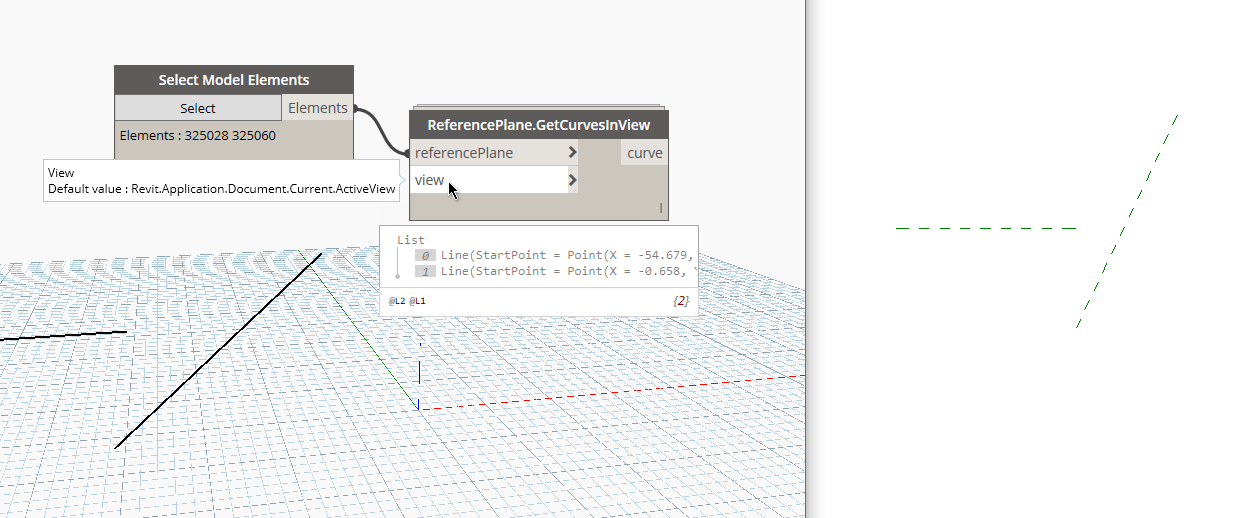Click the referencePlane input port

464,153
